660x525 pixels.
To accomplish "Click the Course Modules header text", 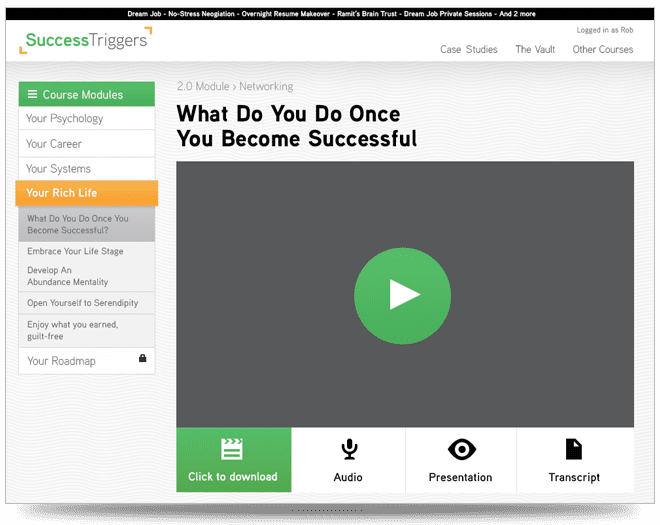I will (x=83, y=95).
